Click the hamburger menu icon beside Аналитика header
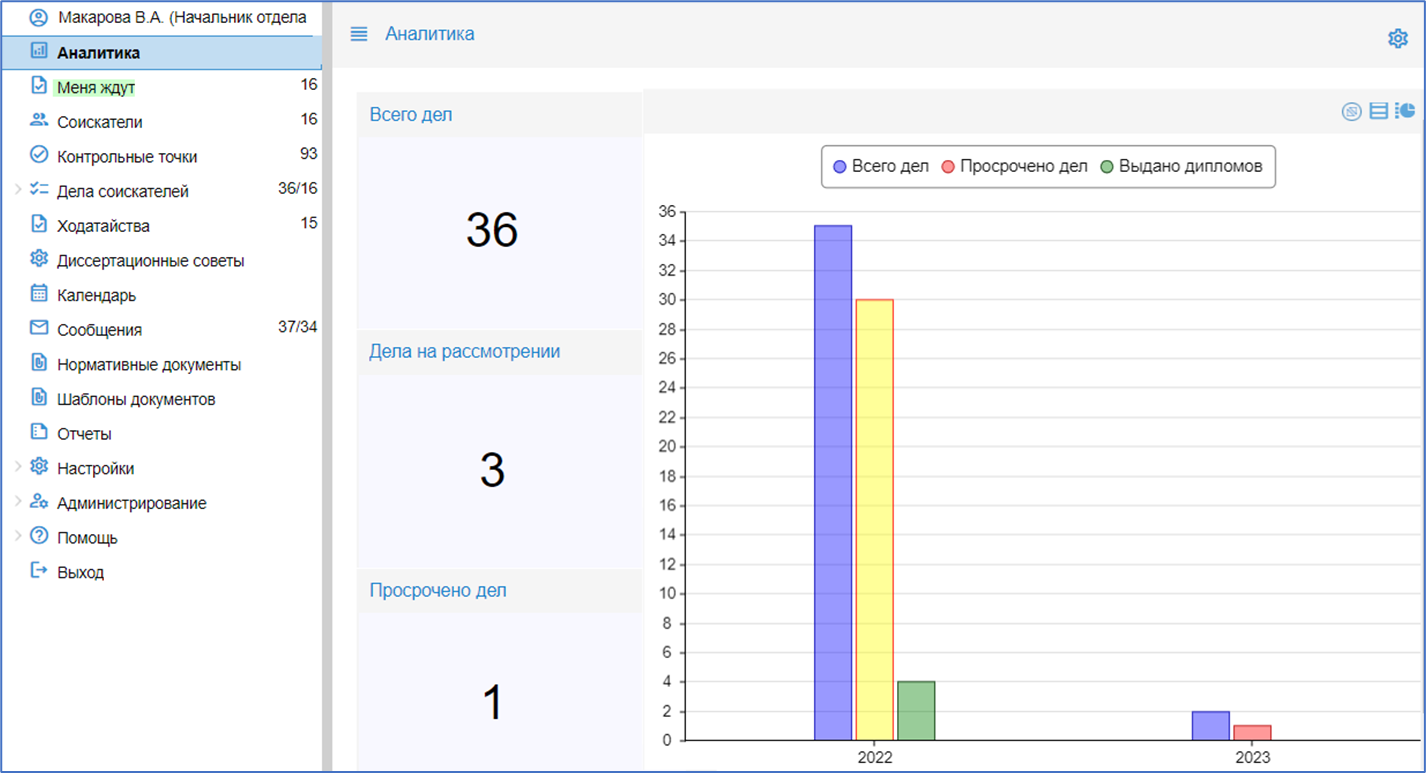 tap(359, 34)
